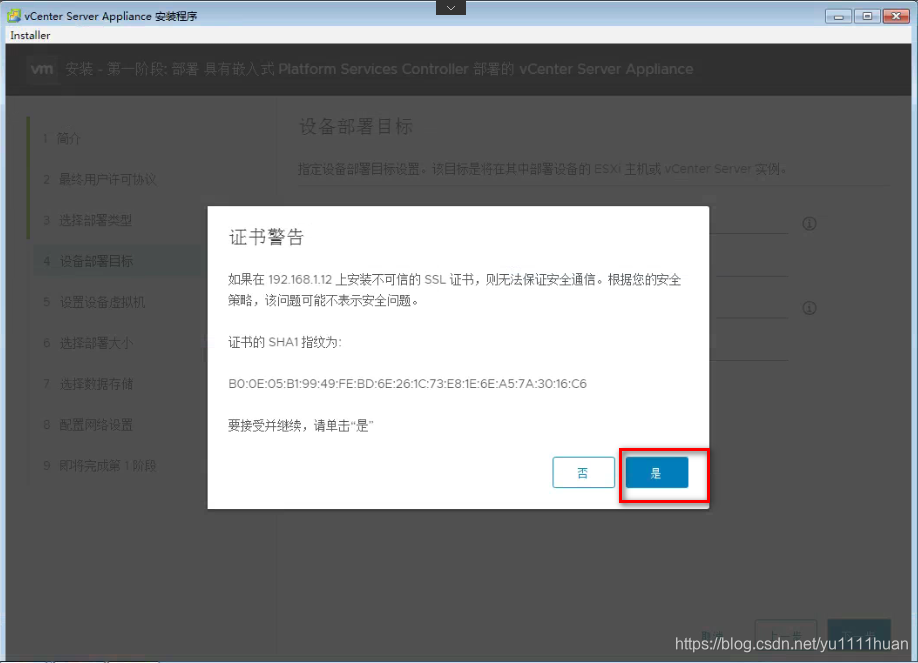The height and width of the screenshot is (663, 918).
Task: Select step 2 最终用户许可协议
Action: pos(100,180)
